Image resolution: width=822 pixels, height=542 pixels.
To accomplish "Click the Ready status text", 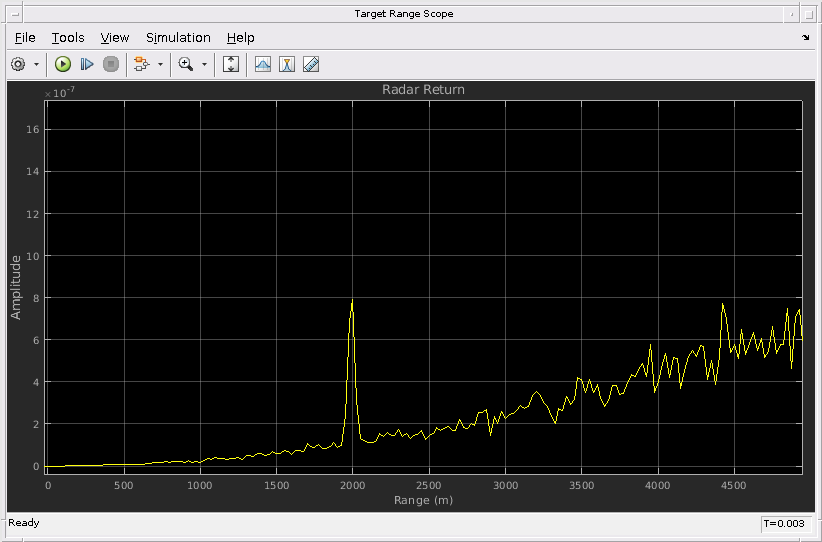I will (x=24, y=523).
